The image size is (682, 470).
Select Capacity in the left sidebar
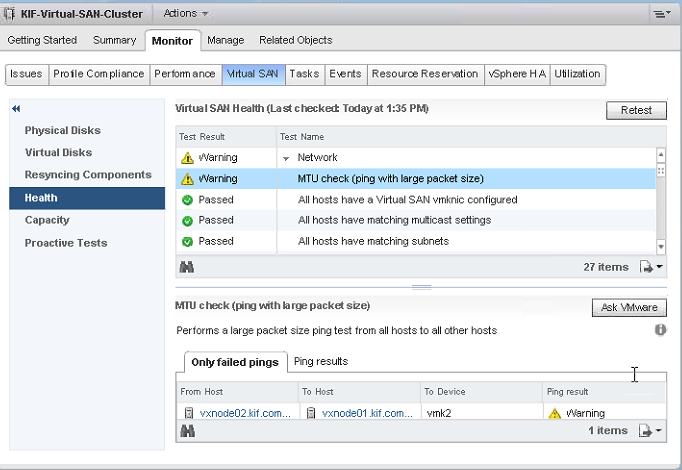pos(47,220)
